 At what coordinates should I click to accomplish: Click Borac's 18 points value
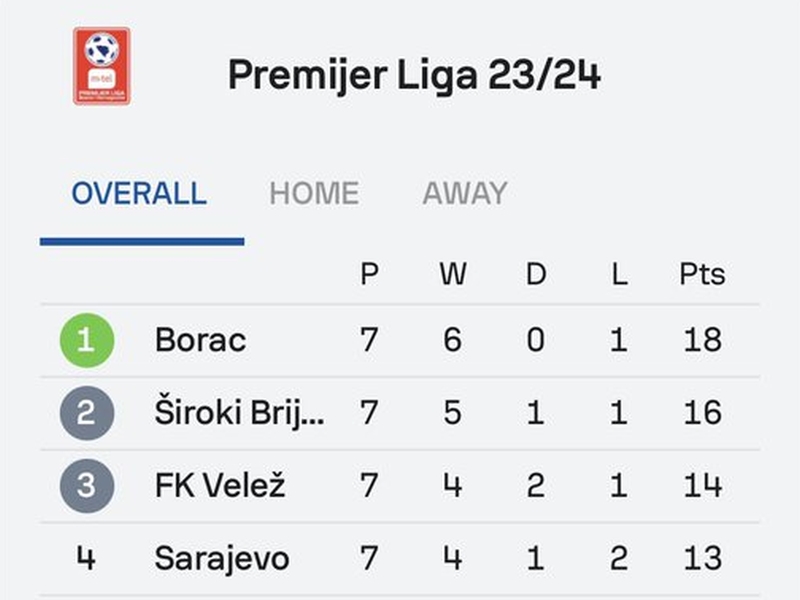coord(703,340)
